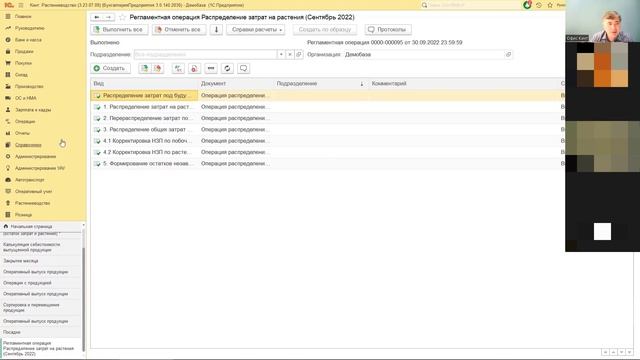
Task: Sort by the Документ column header
Action: [236, 83]
